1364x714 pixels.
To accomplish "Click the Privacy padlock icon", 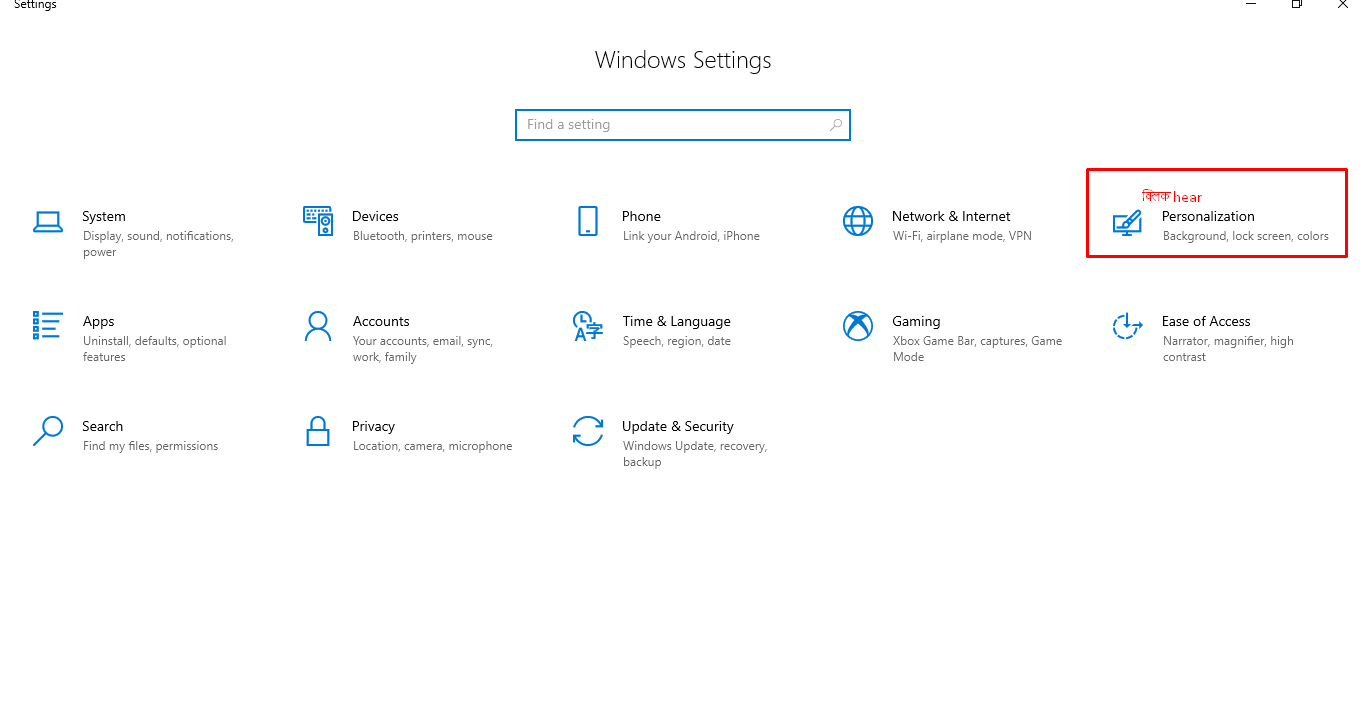I will pos(318,431).
